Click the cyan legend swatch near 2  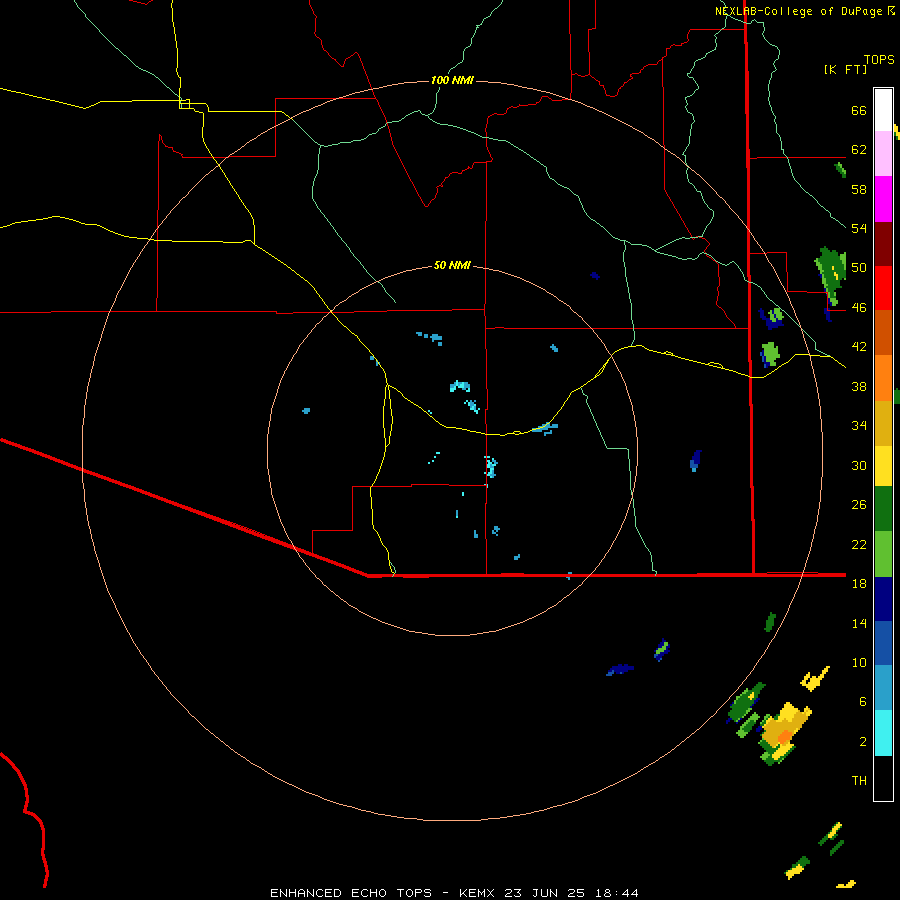click(x=883, y=732)
